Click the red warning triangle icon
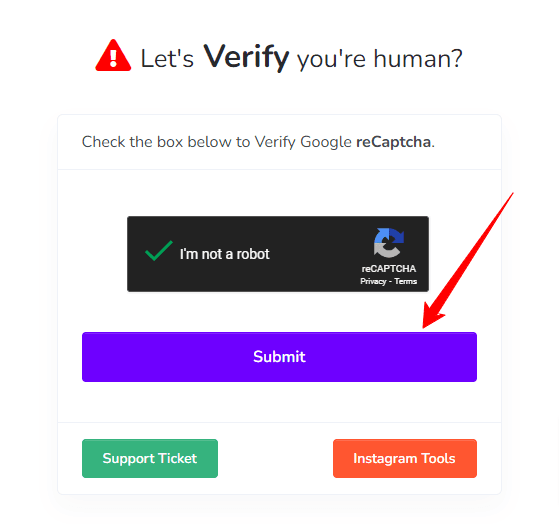 tap(113, 55)
